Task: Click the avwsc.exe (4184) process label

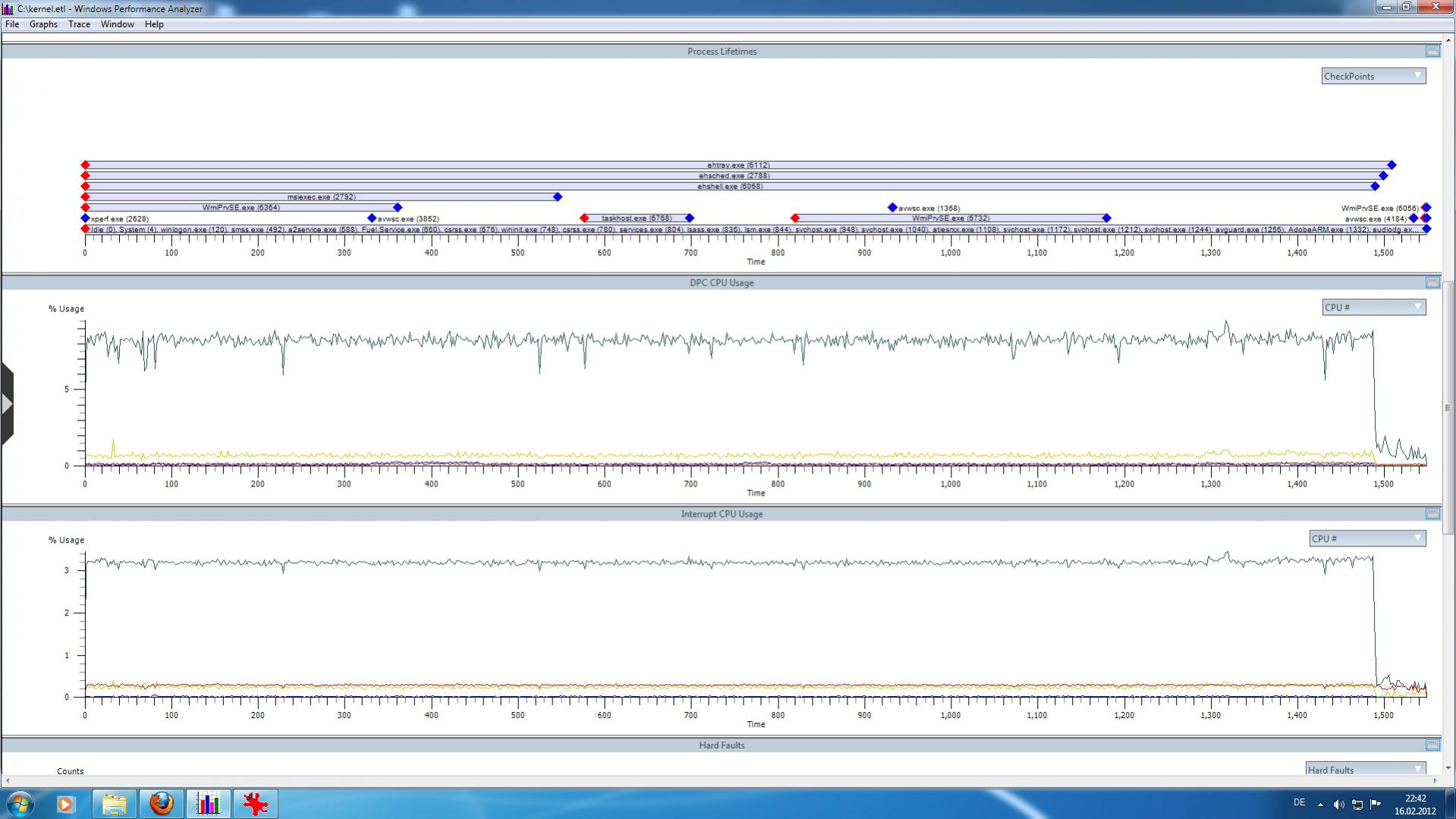Action: 1376,219
